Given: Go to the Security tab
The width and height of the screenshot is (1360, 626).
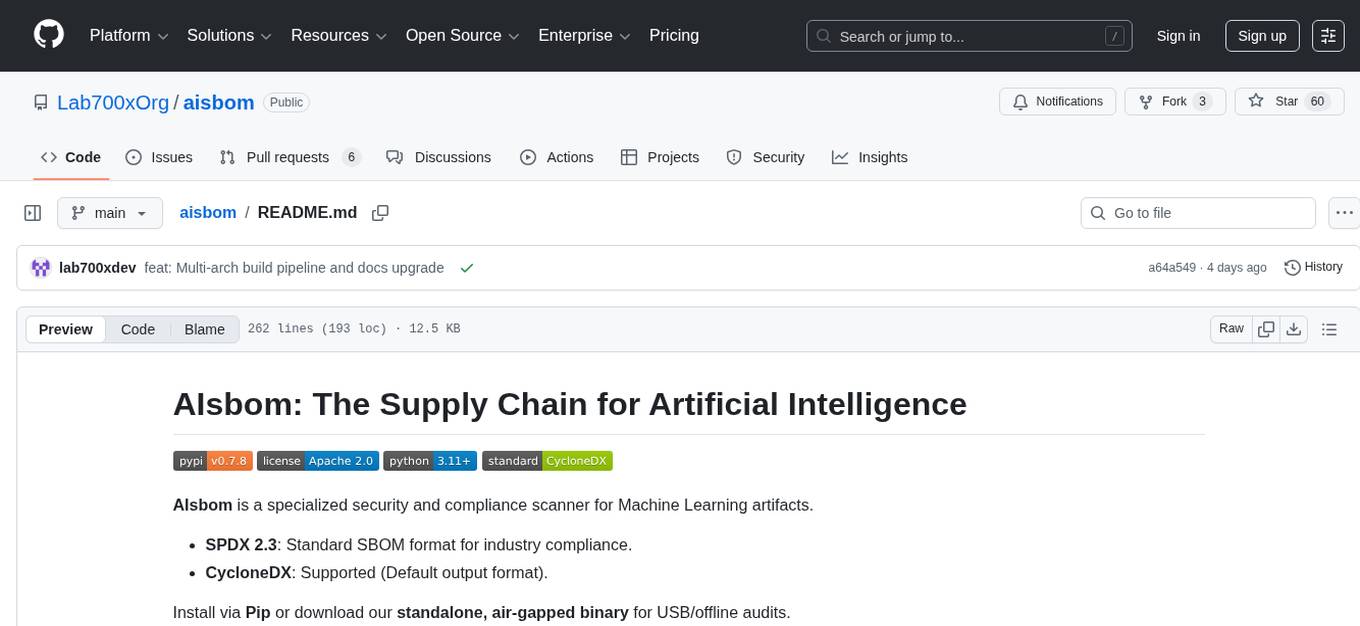Looking at the screenshot, I should click(765, 157).
